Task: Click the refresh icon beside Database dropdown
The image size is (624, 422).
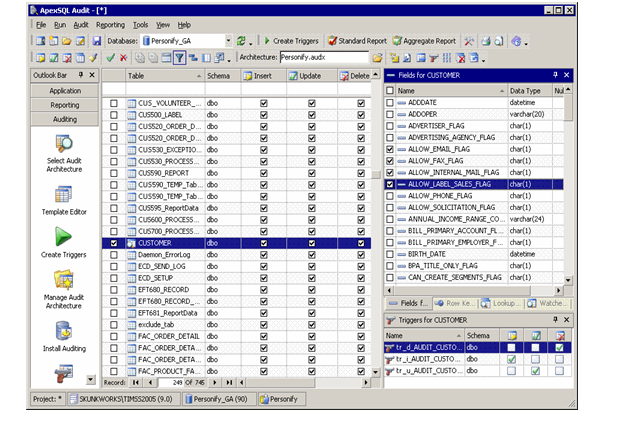Action: click(241, 41)
